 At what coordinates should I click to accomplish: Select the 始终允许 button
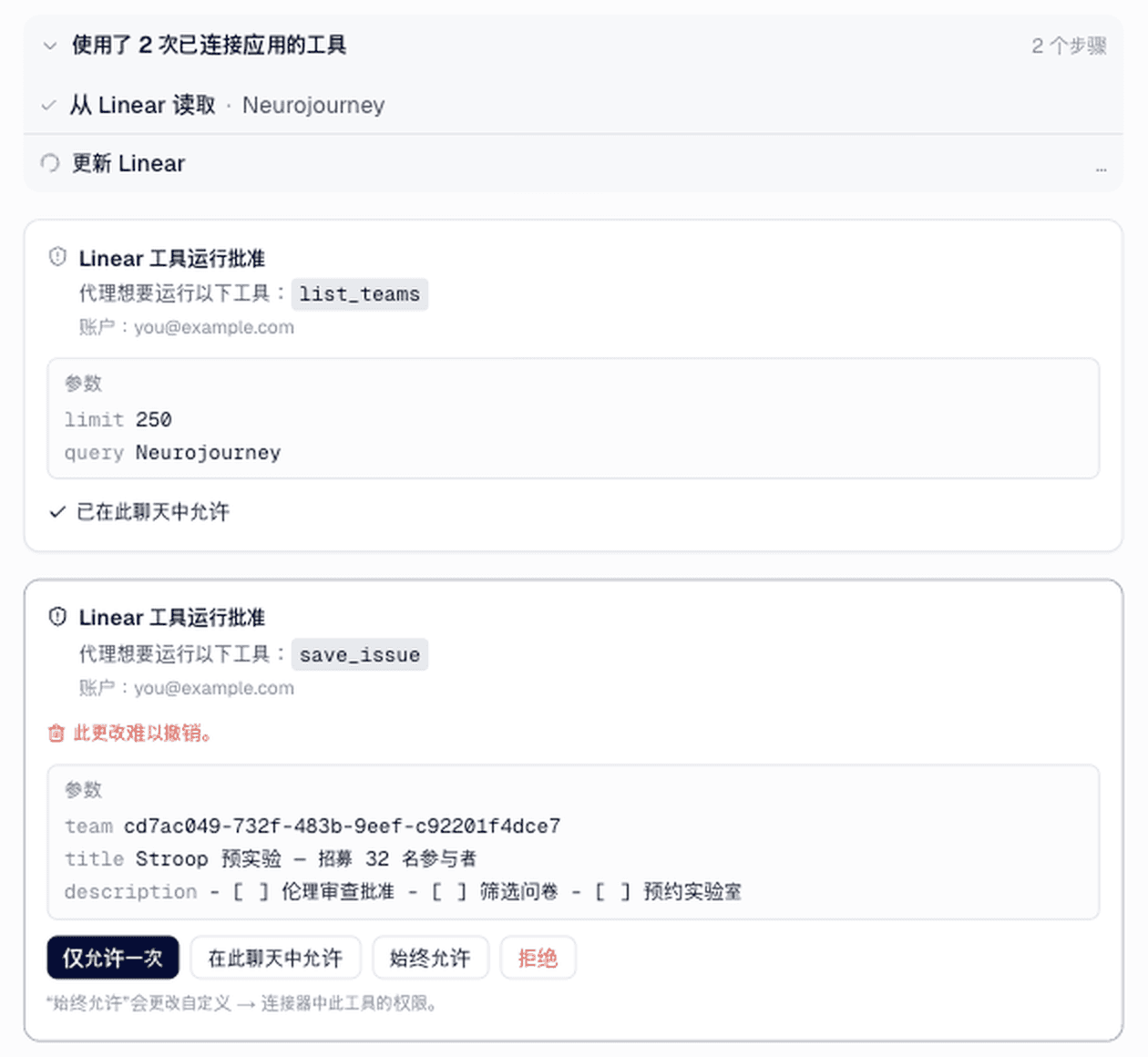(x=430, y=958)
